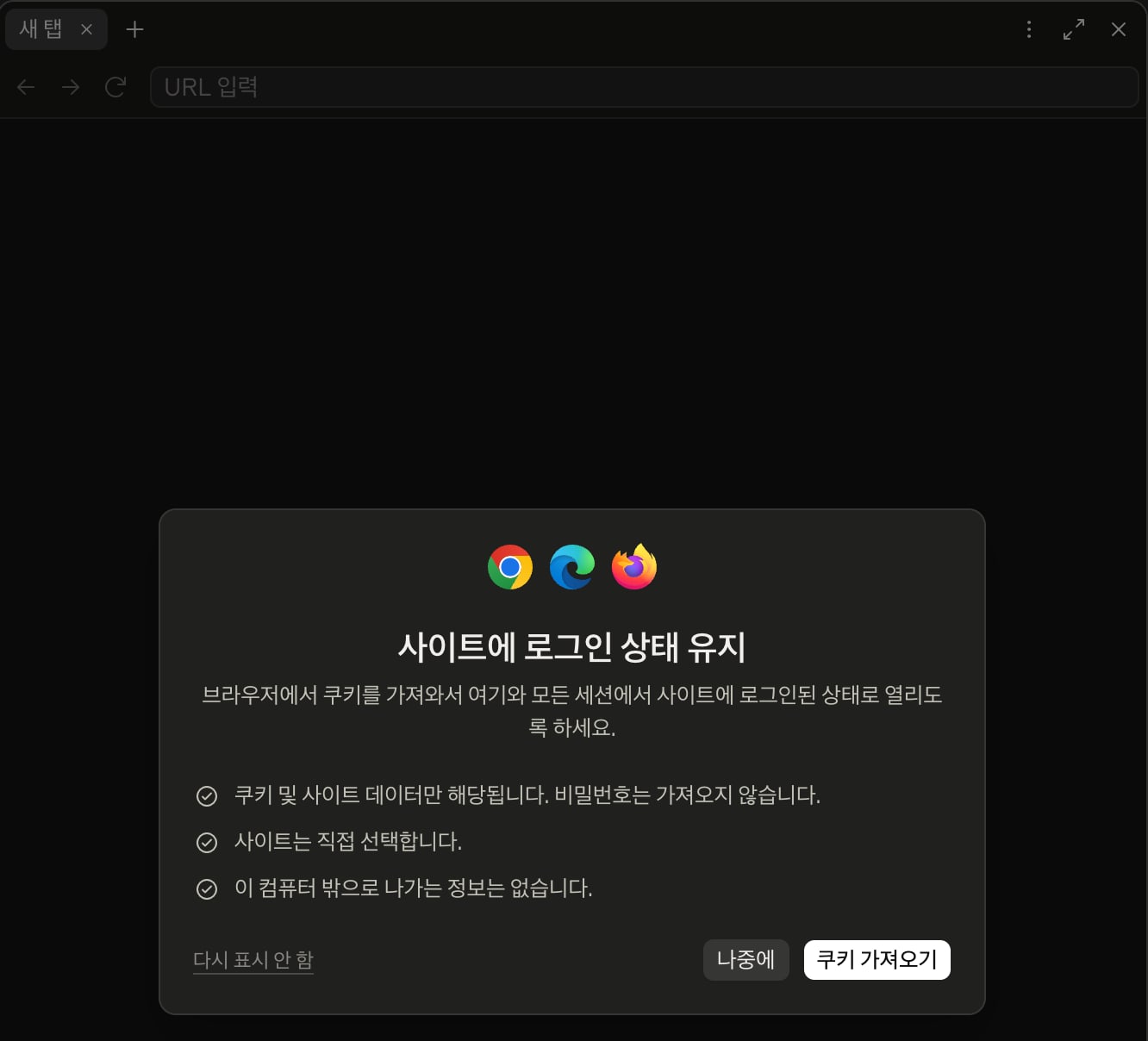The image size is (1148, 1041).
Task: Click the Firefox browser icon
Action: [x=634, y=566]
